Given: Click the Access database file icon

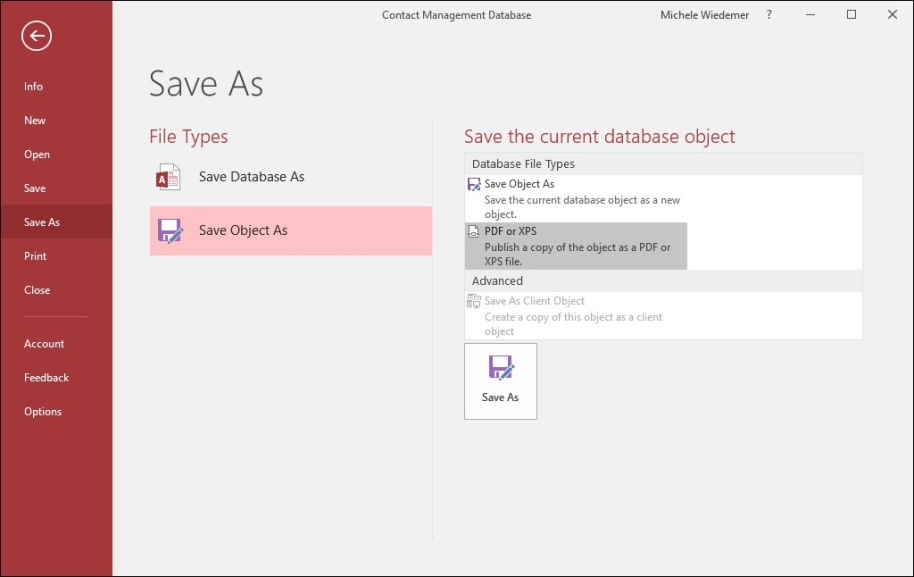Looking at the screenshot, I should tap(168, 177).
